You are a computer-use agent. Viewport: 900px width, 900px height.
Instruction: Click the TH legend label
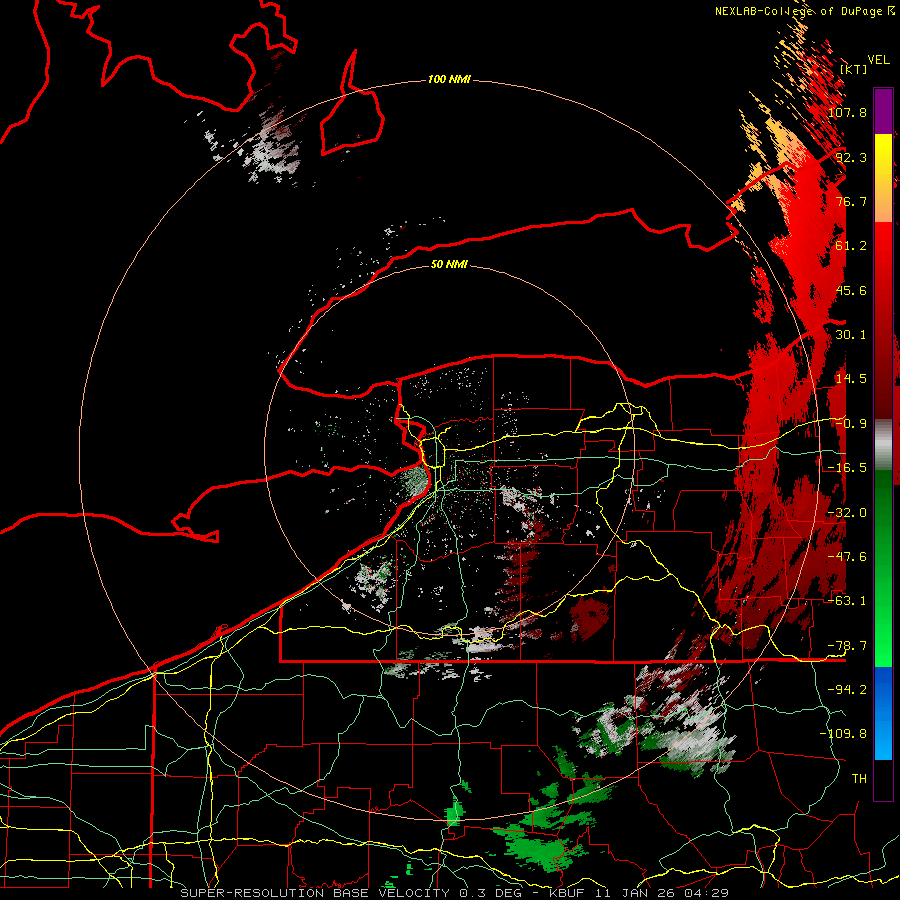click(x=859, y=779)
